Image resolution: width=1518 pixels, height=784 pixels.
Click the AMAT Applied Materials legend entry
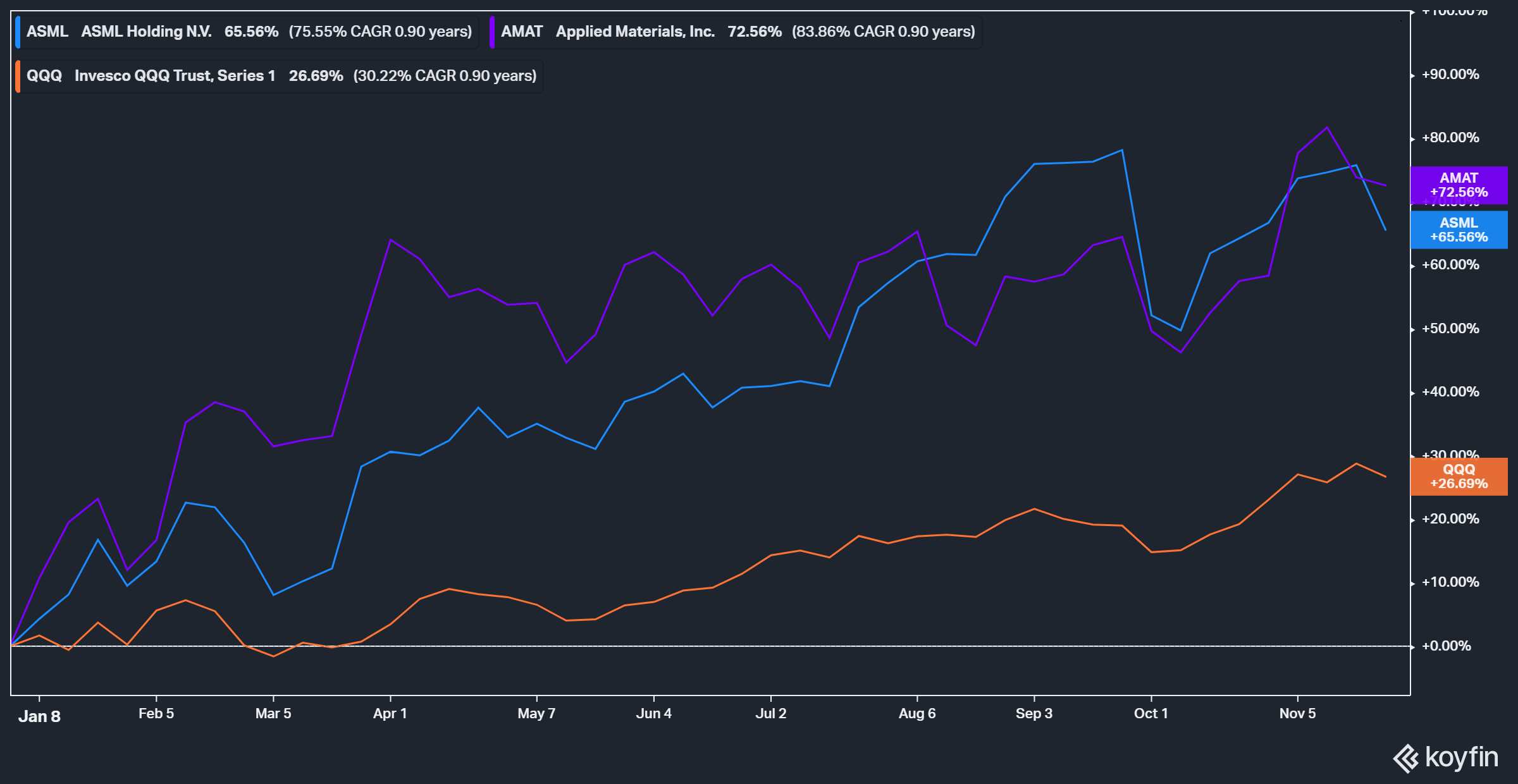click(x=736, y=32)
